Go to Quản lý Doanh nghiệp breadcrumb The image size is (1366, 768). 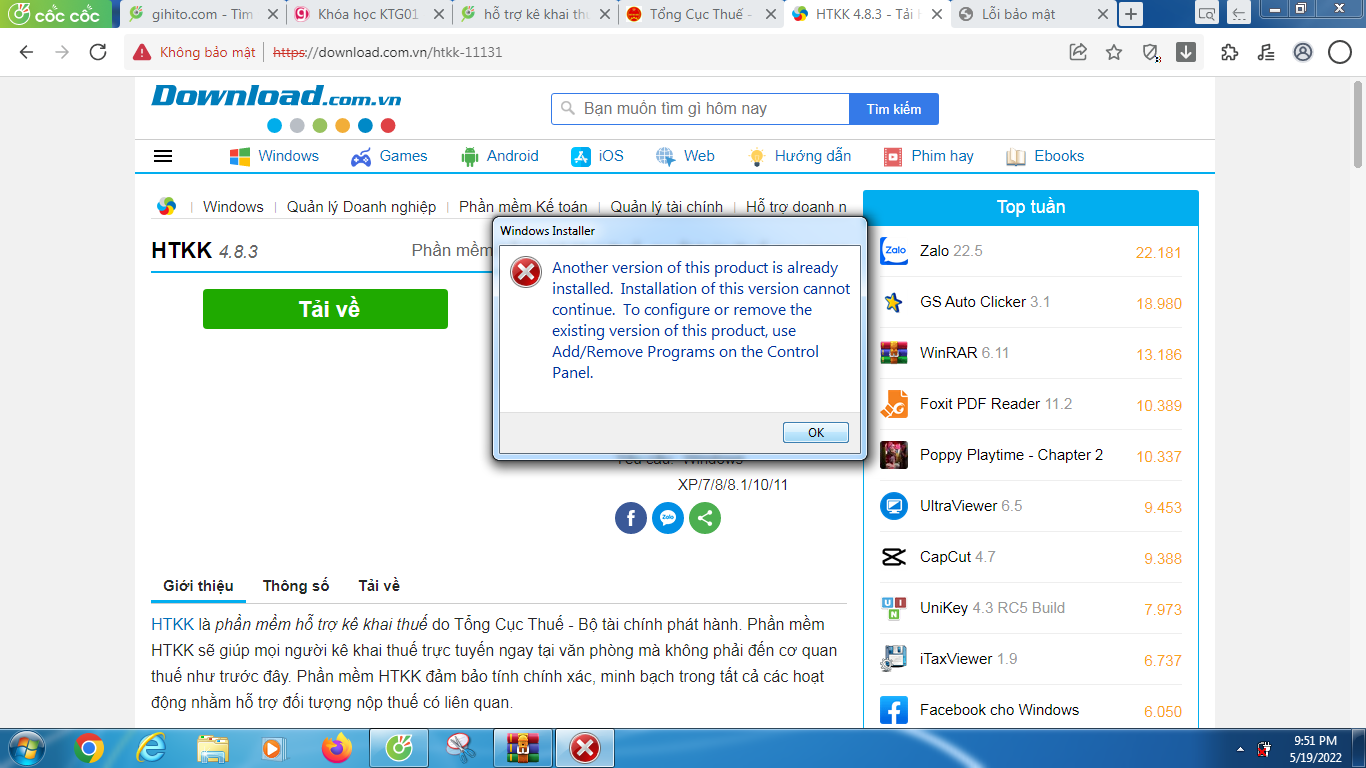pos(361,207)
